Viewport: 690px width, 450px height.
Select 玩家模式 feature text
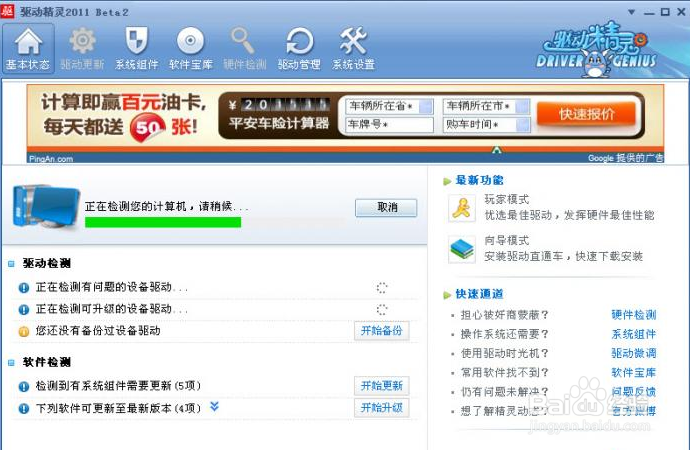click(507, 199)
